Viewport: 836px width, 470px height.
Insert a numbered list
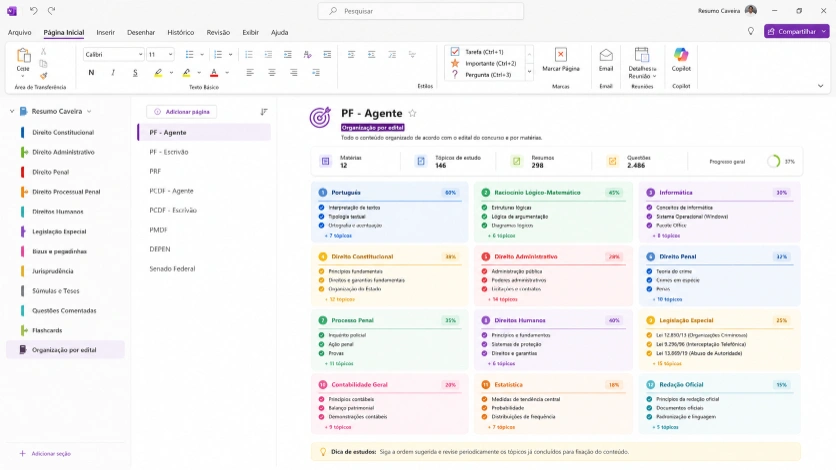tap(218, 54)
